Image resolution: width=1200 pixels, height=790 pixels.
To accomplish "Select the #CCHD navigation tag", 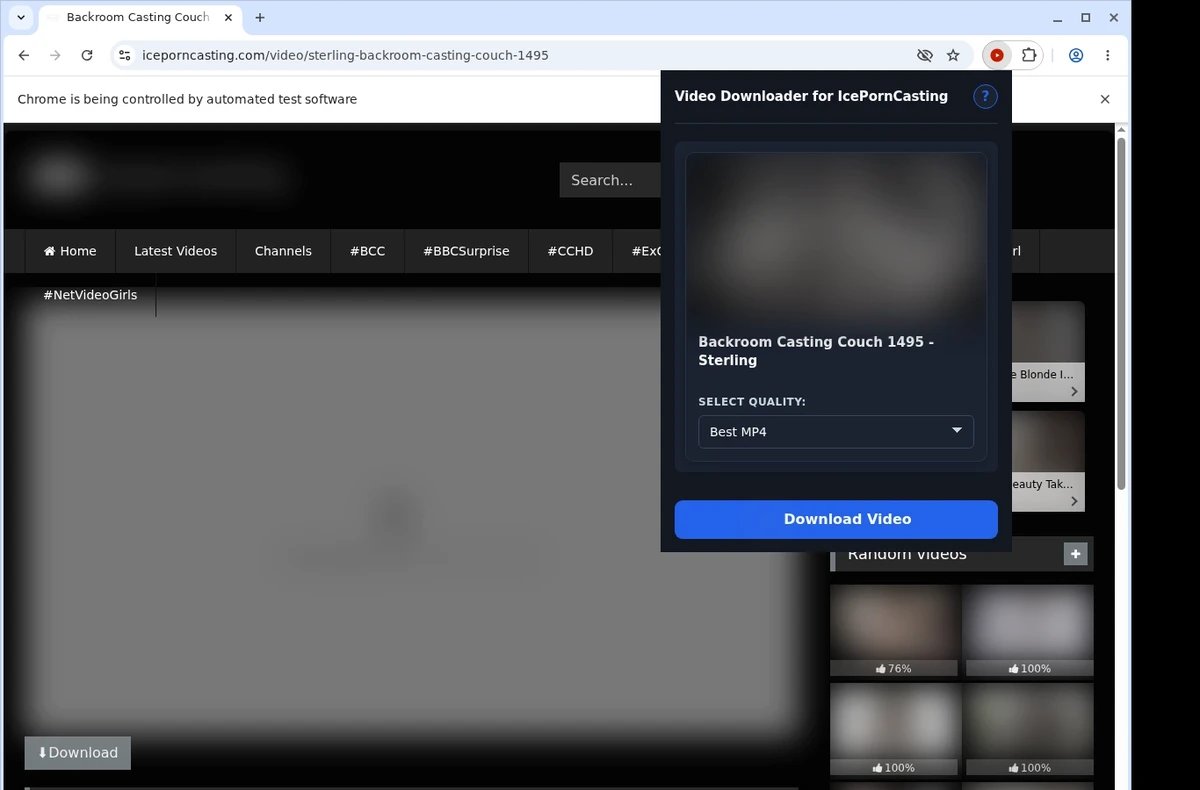I will tap(570, 251).
